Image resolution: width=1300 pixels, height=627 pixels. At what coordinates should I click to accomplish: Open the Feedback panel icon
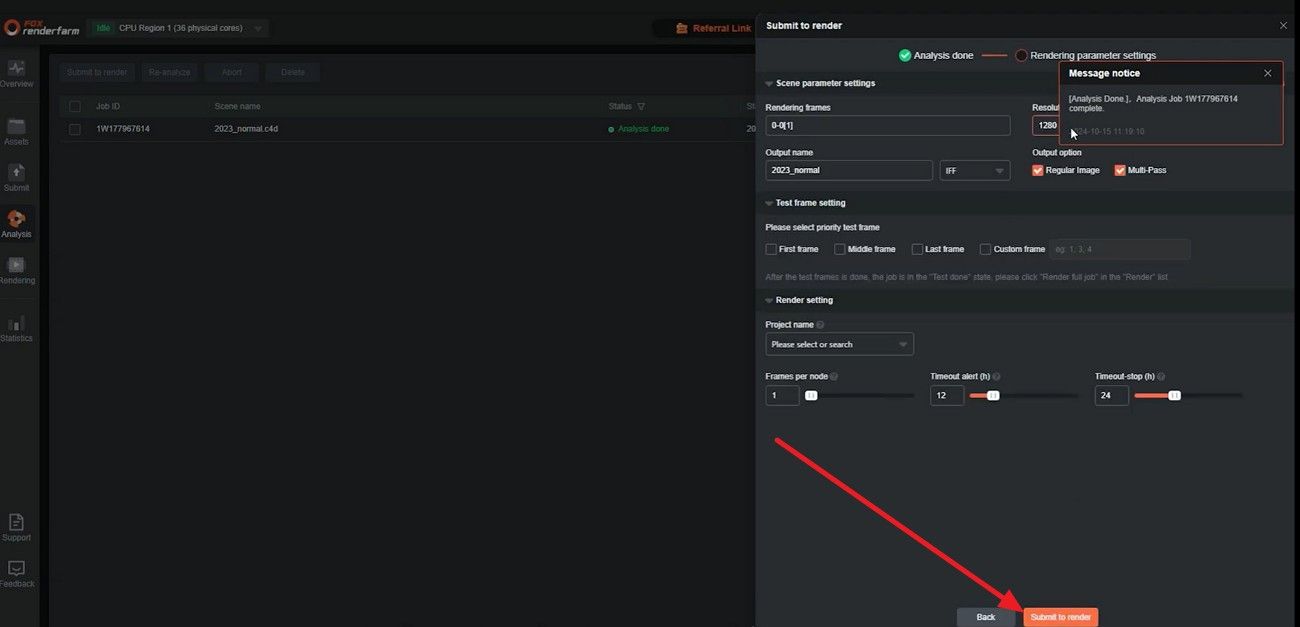coord(16,573)
